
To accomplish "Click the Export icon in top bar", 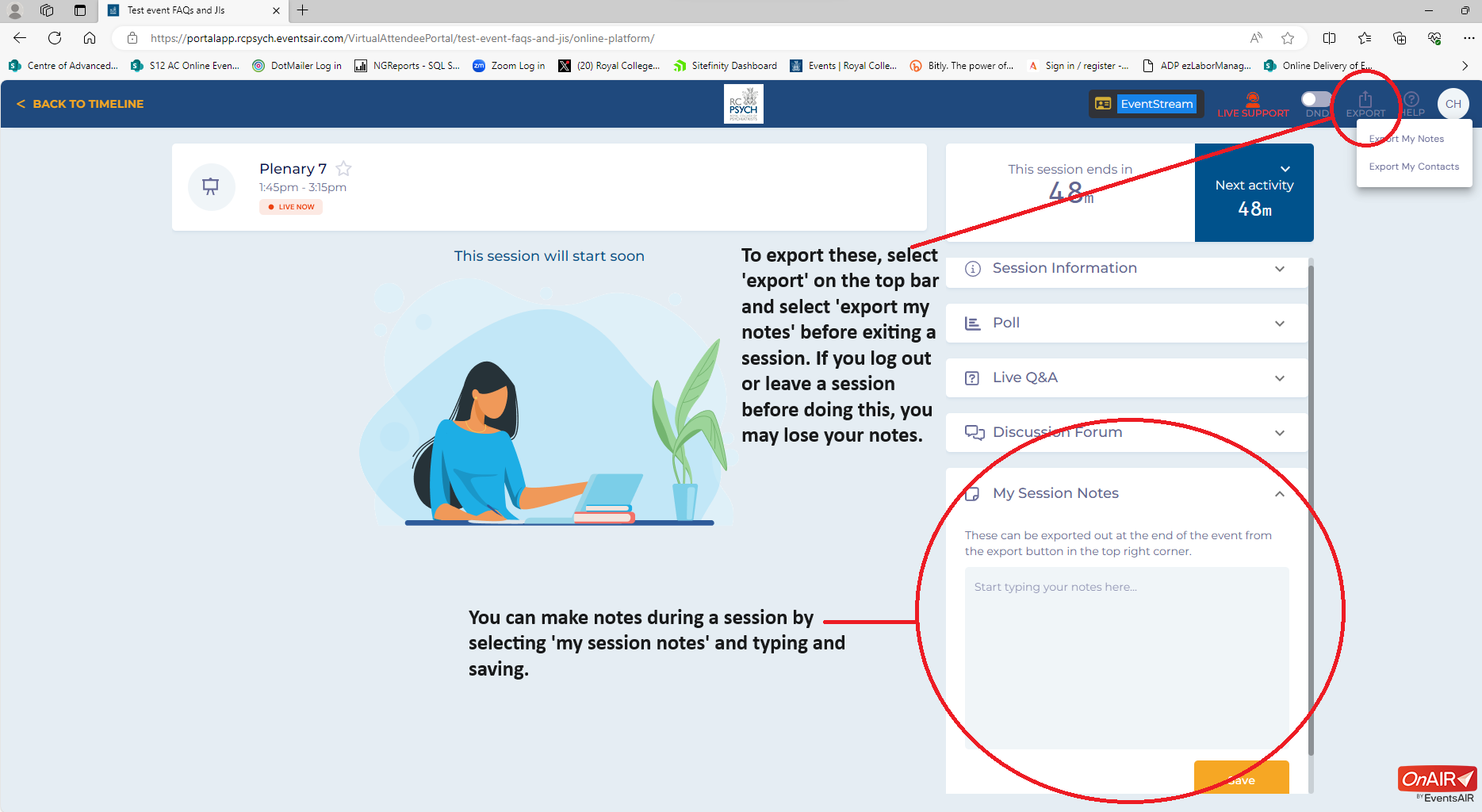I will click(x=1365, y=102).
